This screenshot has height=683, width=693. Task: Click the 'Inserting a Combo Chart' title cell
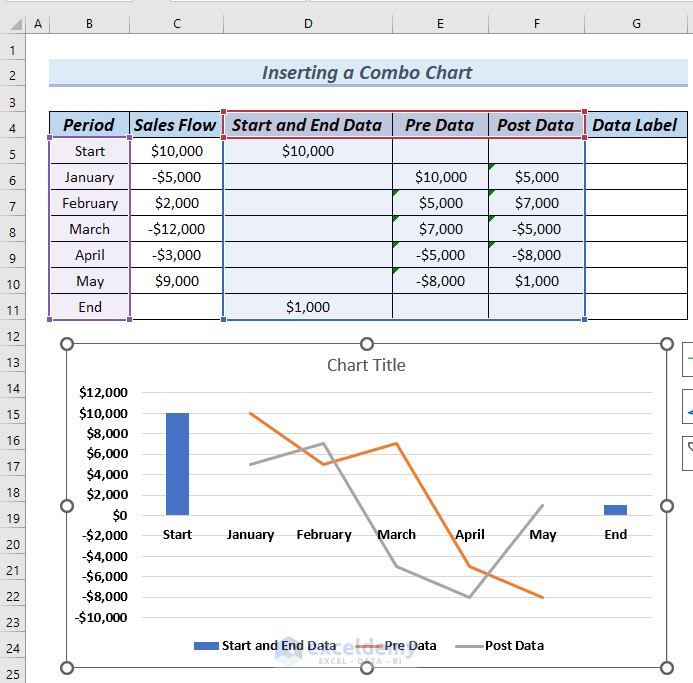pyautogui.click(x=368, y=72)
